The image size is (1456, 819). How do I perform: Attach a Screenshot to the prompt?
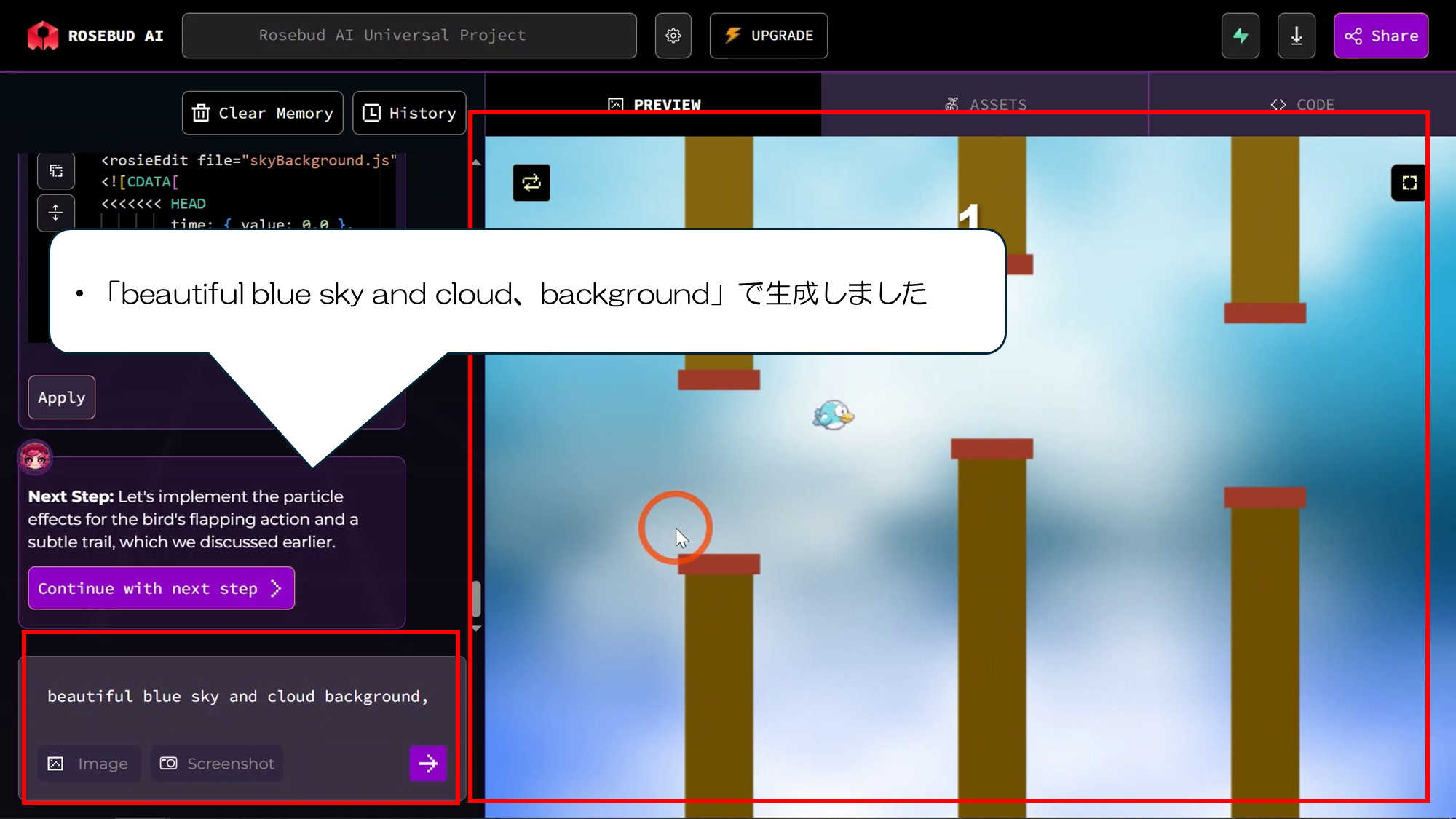tap(217, 764)
